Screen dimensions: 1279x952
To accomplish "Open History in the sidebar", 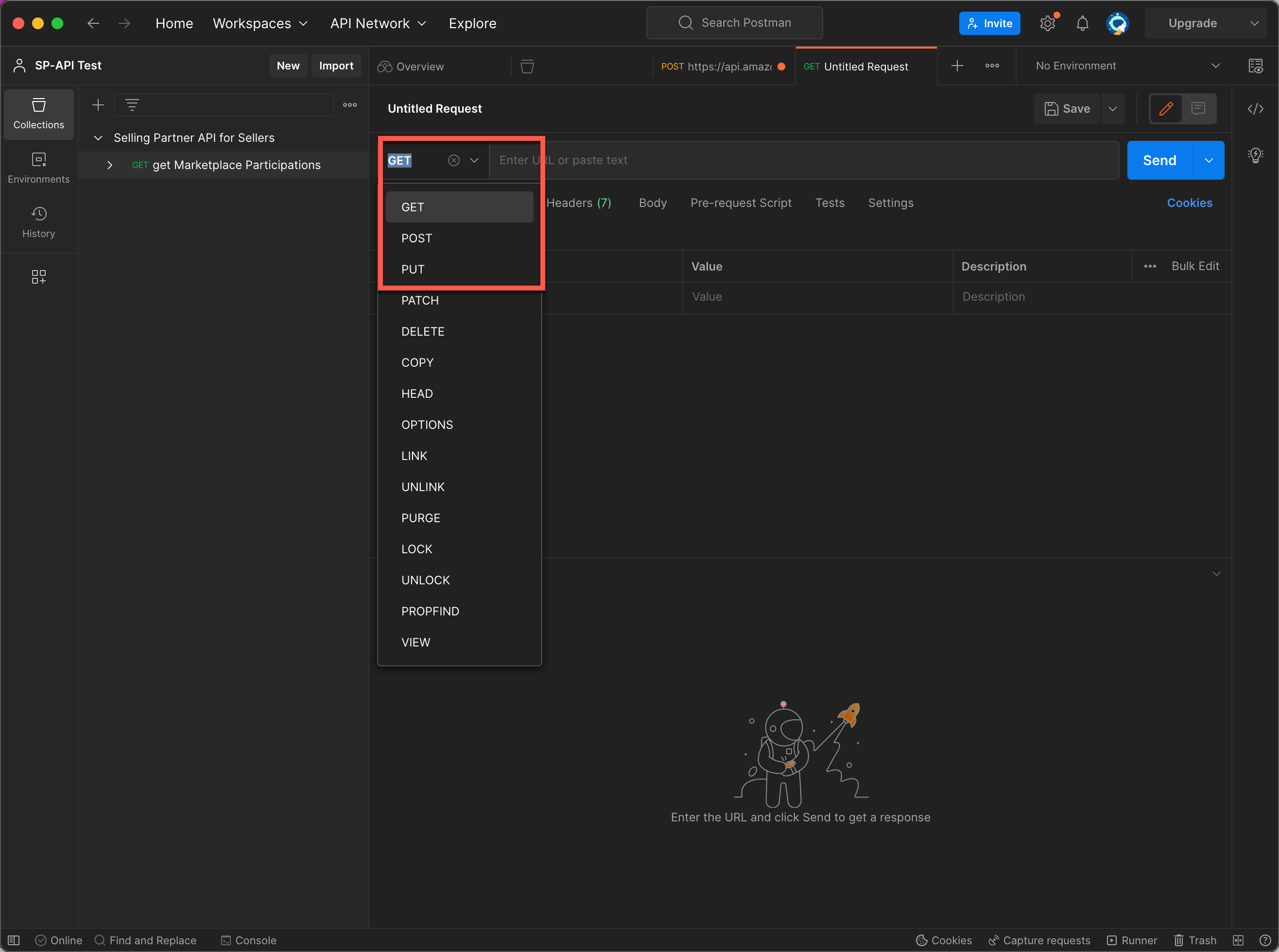I will click(38, 222).
